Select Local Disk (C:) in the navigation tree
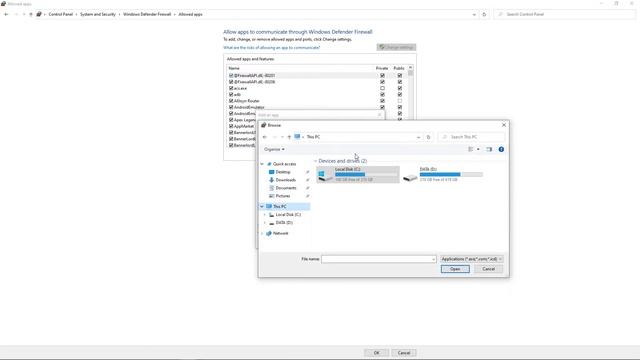 point(288,215)
